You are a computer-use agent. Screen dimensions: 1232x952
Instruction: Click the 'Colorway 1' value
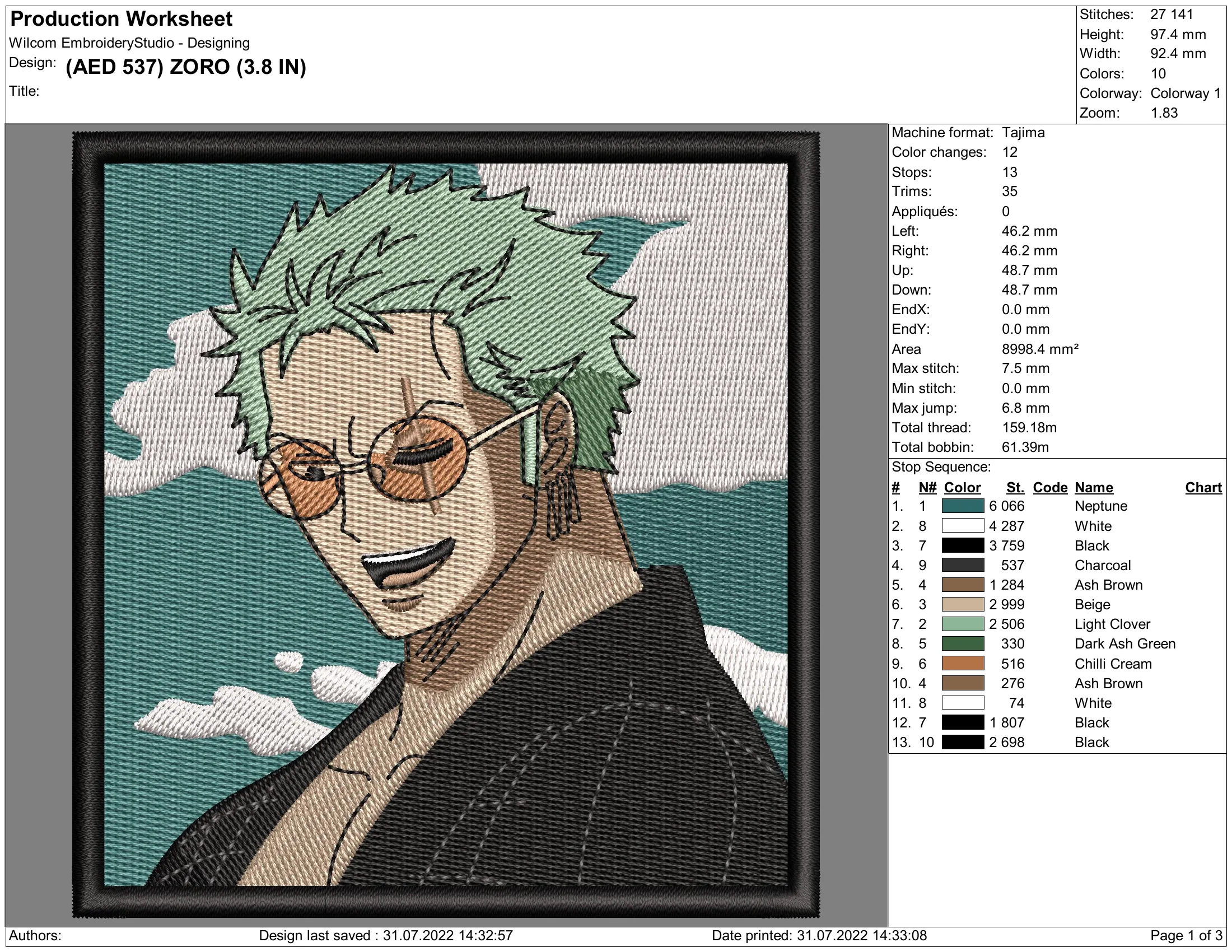pyautogui.click(x=1186, y=94)
